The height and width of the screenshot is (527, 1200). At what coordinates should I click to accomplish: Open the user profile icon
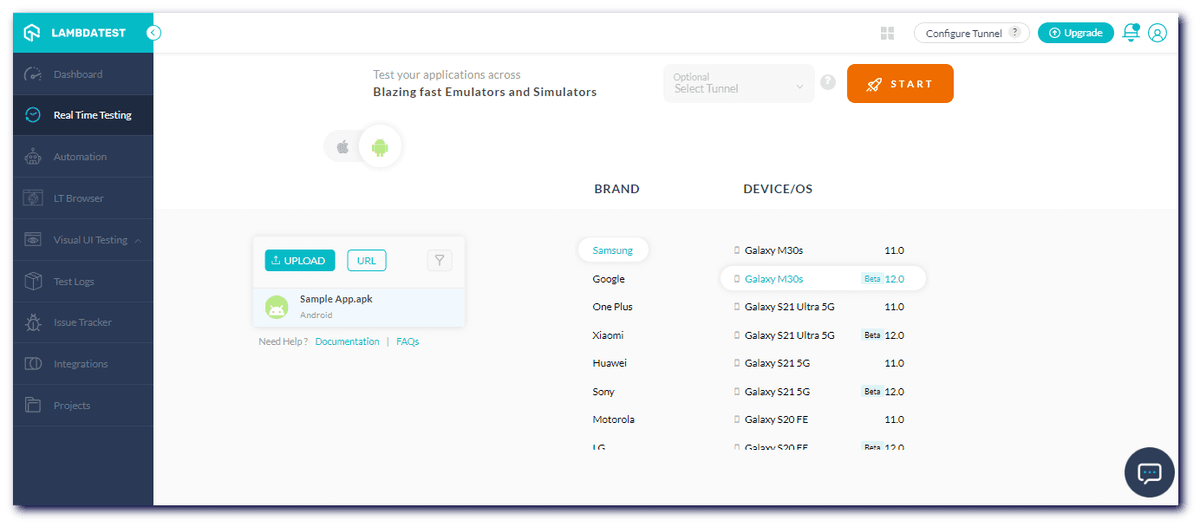(x=1157, y=33)
